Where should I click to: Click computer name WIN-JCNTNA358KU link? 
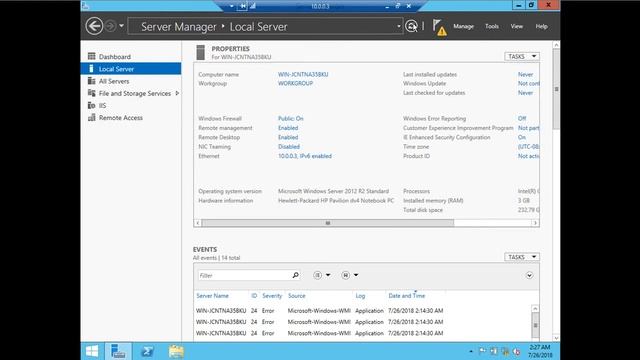pos(303,74)
